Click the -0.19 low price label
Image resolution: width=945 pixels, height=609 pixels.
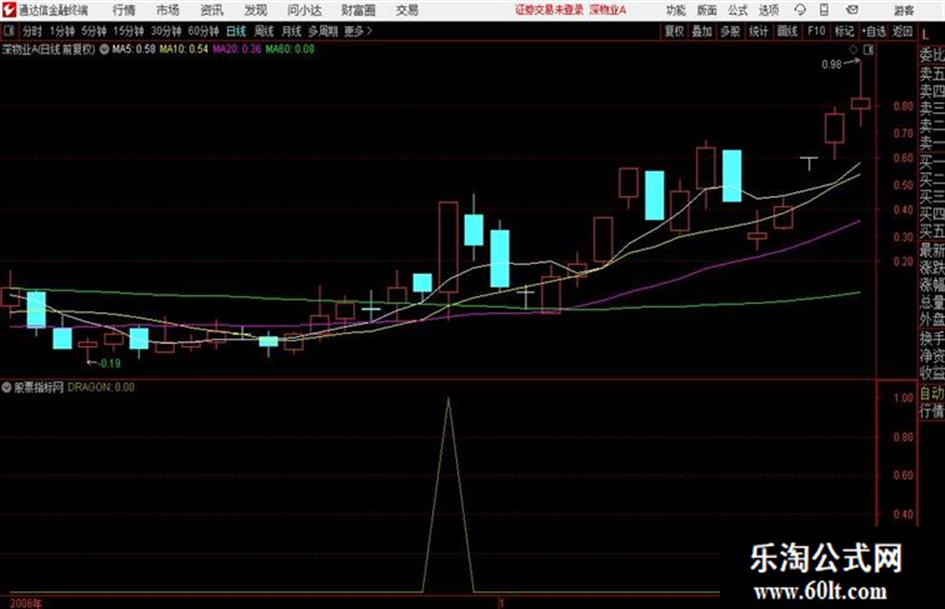[108, 363]
